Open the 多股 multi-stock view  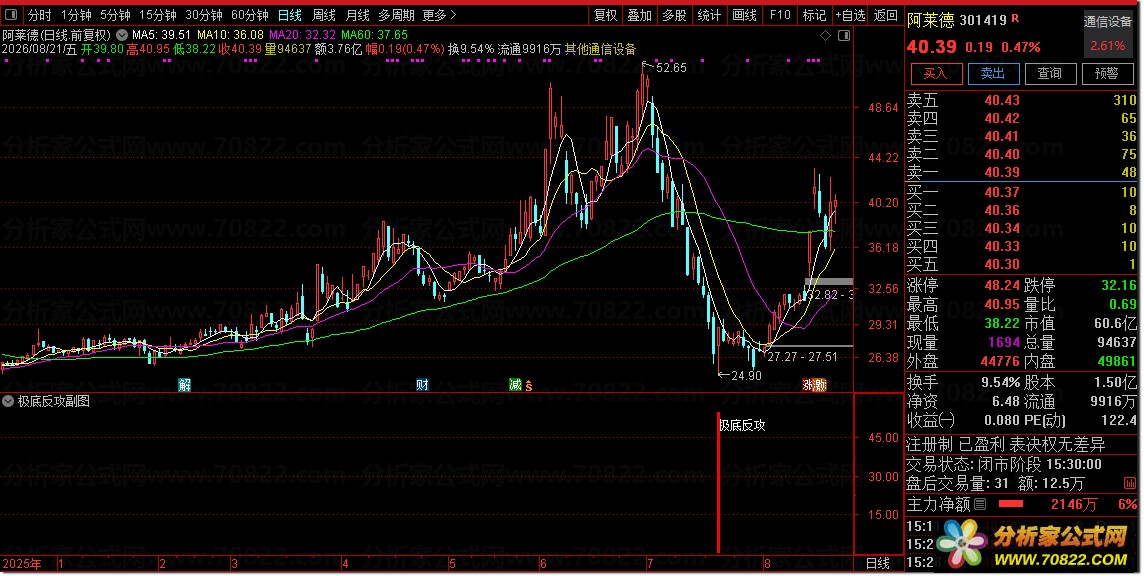pyautogui.click(x=674, y=15)
